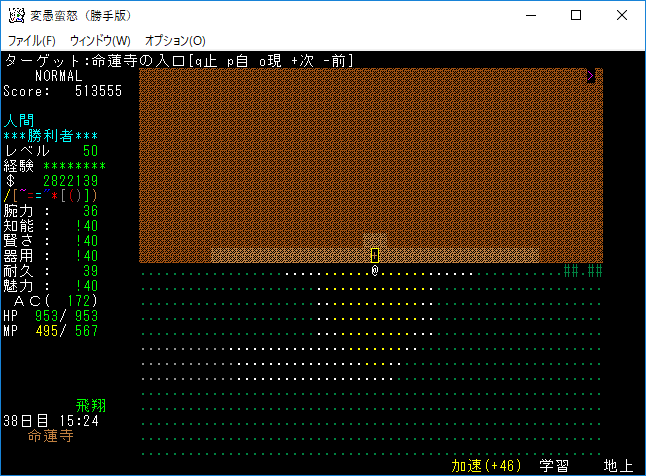Click the green experience asterisks
This screenshot has width=646, height=476.
coord(74,165)
